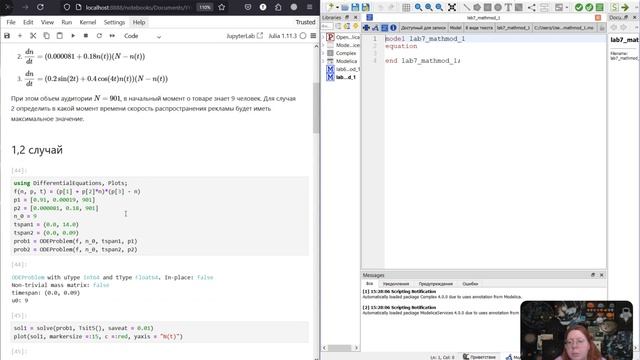Open the Jupyter Kernel menu
This screenshot has height=360, width=640.
click(88, 22)
